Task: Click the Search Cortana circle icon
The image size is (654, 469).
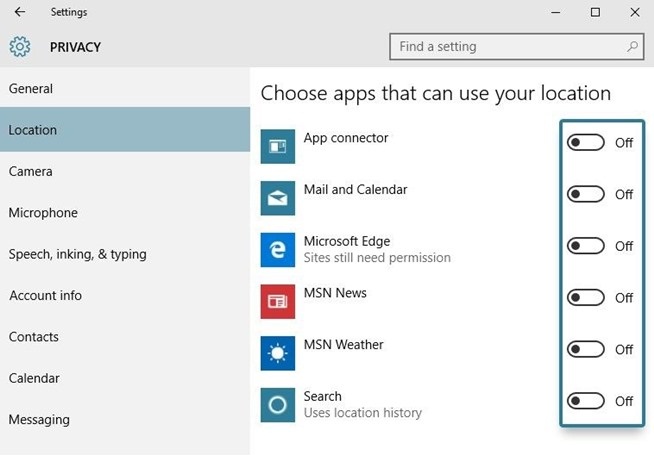Action: 277,405
